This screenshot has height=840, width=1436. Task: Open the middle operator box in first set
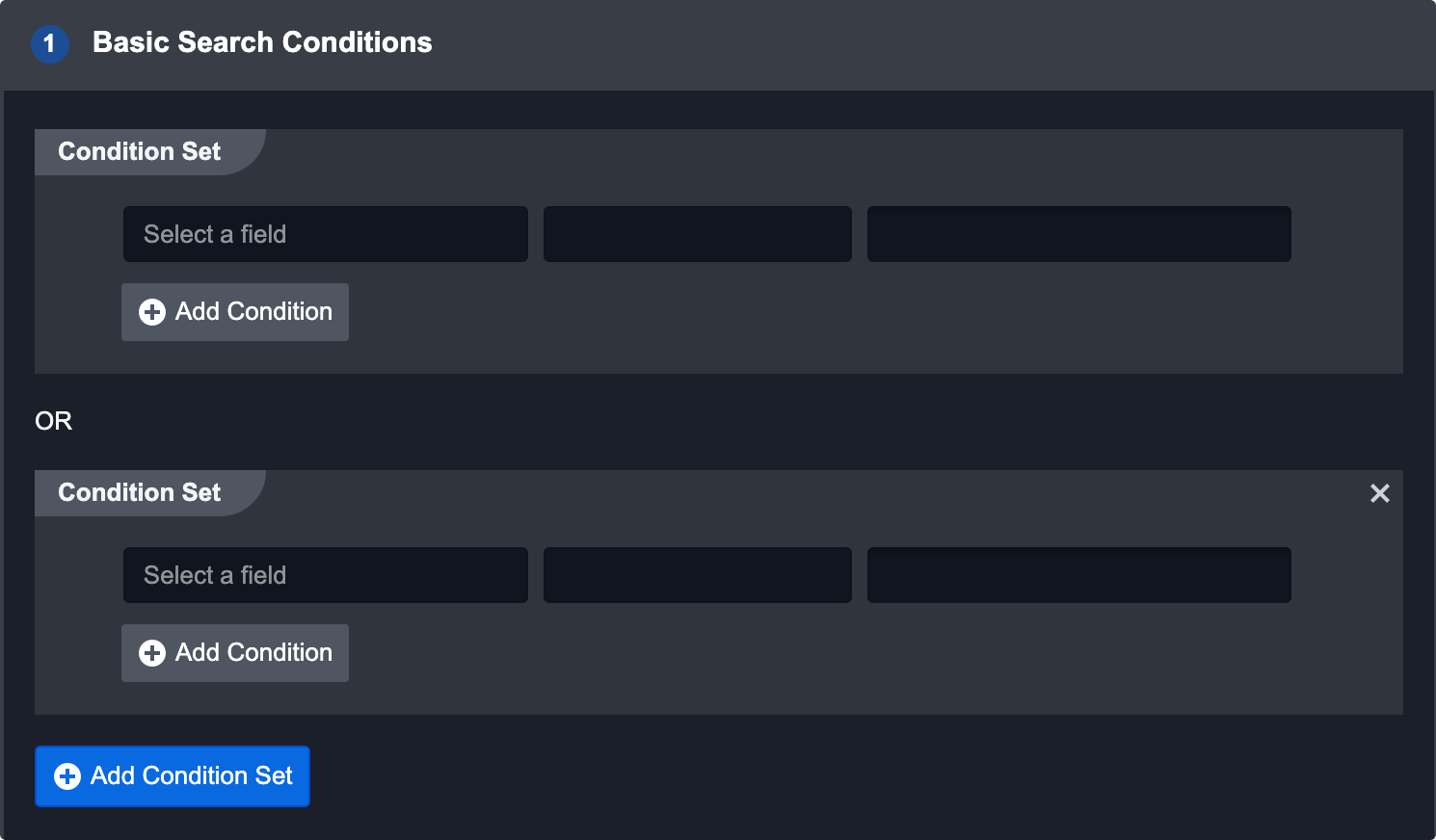(x=697, y=234)
